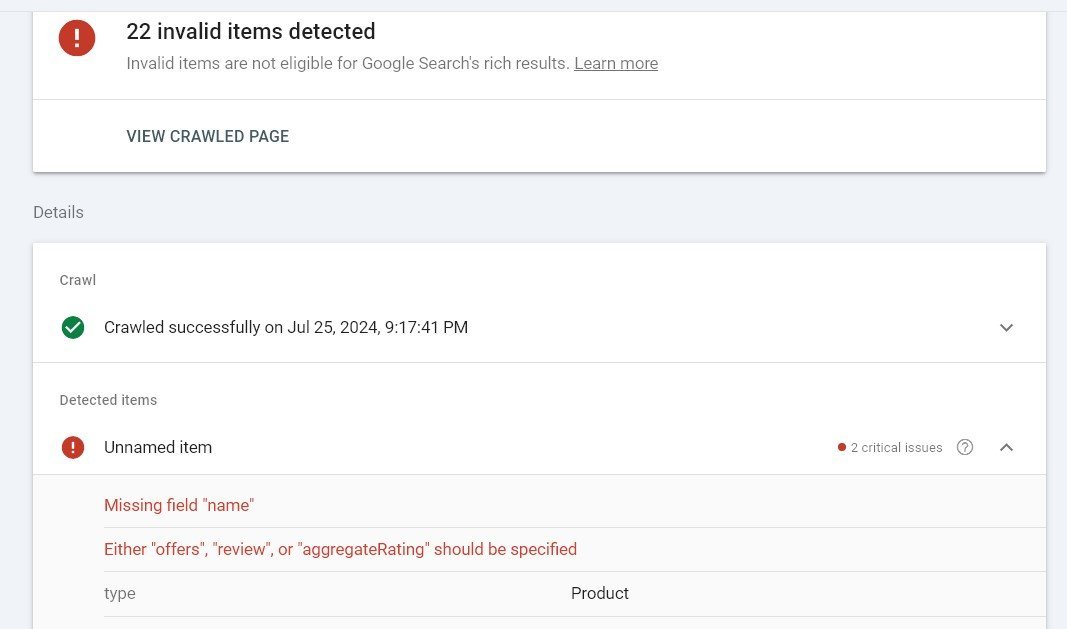Click the "Product" type value

coord(600,593)
